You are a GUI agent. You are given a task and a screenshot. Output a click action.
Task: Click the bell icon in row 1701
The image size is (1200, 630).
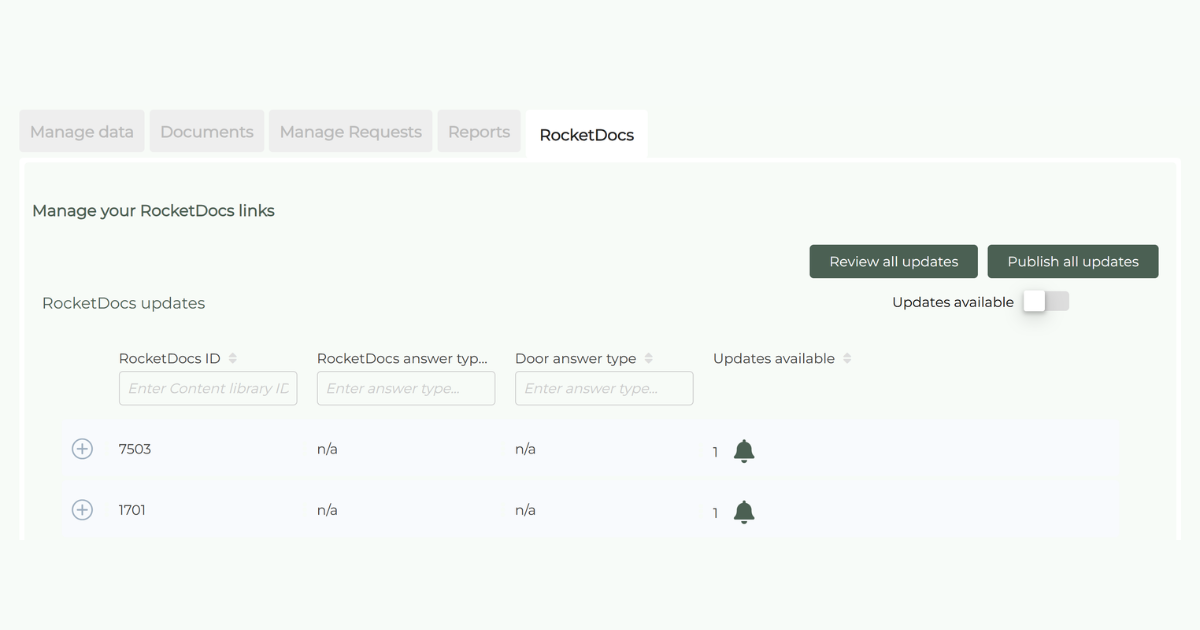tap(743, 512)
